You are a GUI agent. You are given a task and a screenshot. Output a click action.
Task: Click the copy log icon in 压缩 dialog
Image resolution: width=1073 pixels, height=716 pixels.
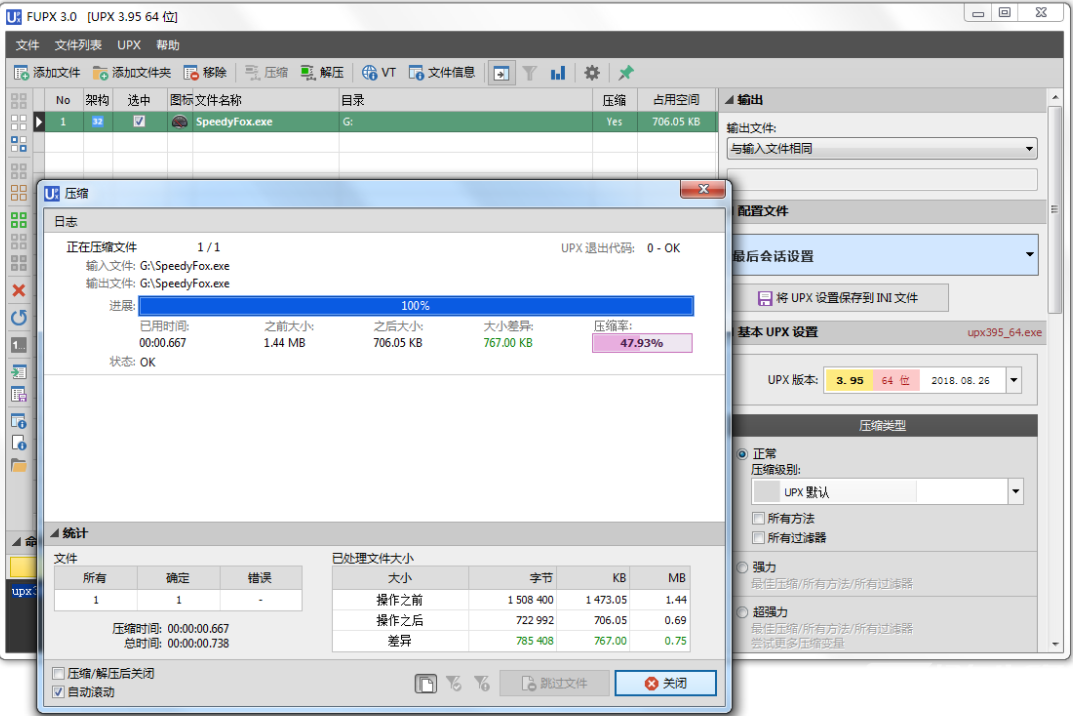[426, 683]
